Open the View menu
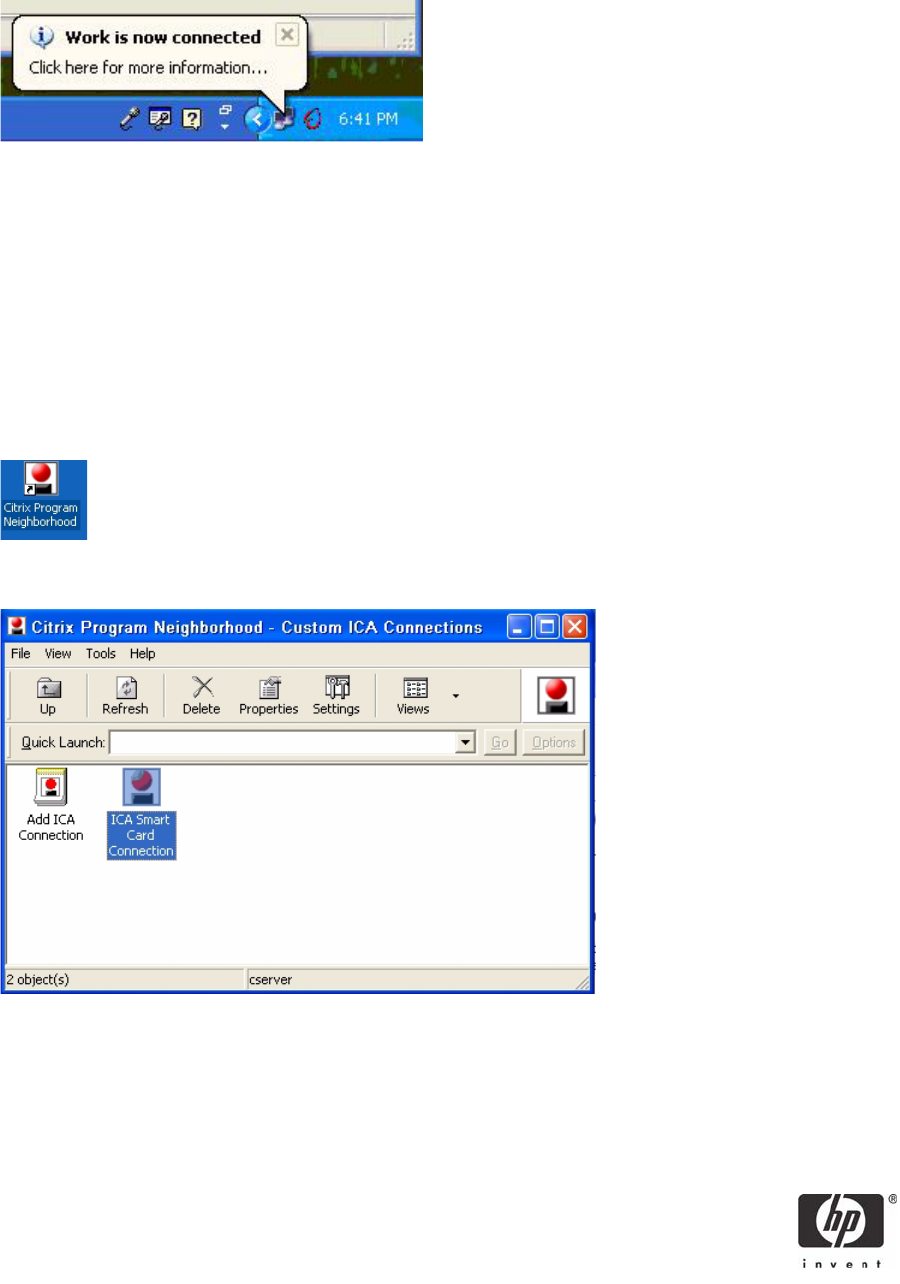The height and width of the screenshot is (1284, 900). coord(58,654)
